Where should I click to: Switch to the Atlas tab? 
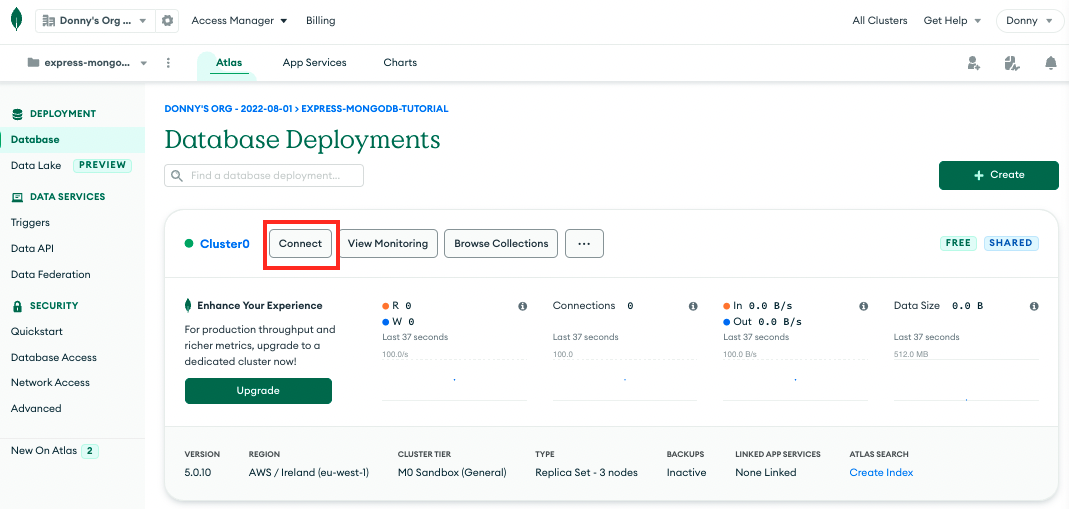click(x=229, y=63)
